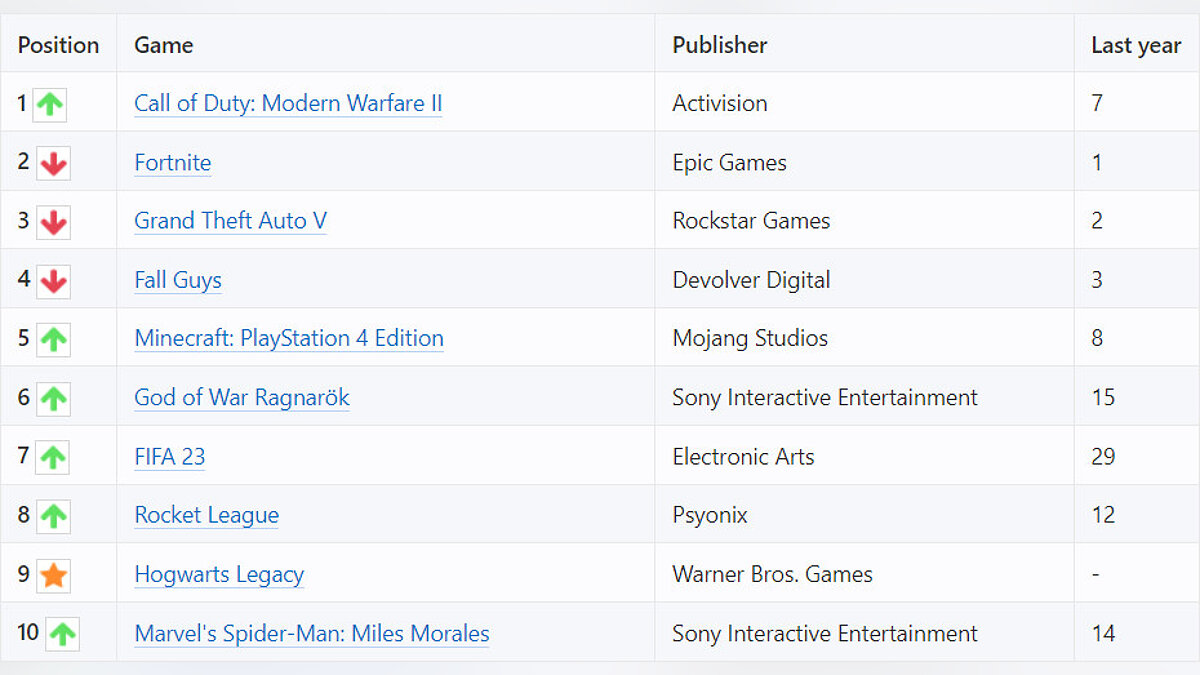Follow the Grand Theft Auto V link

[x=230, y=221]
